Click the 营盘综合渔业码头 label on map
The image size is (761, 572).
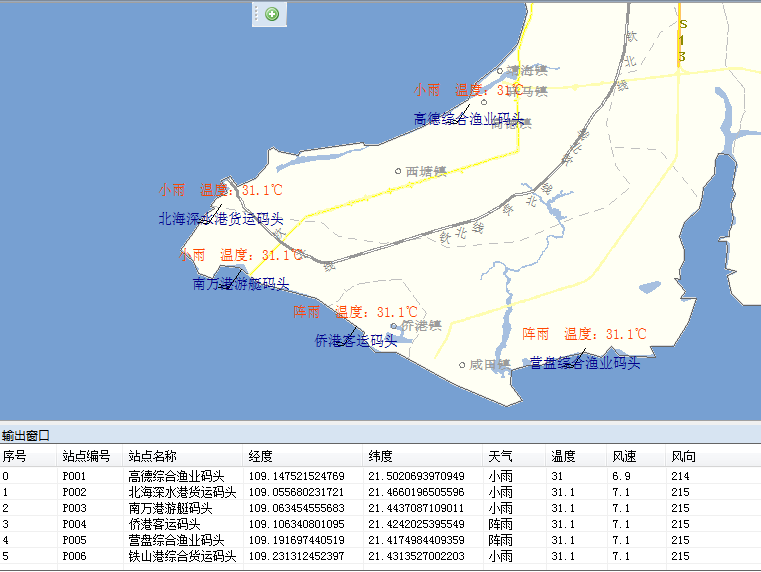pyautogui.click(x=585, y=363)
